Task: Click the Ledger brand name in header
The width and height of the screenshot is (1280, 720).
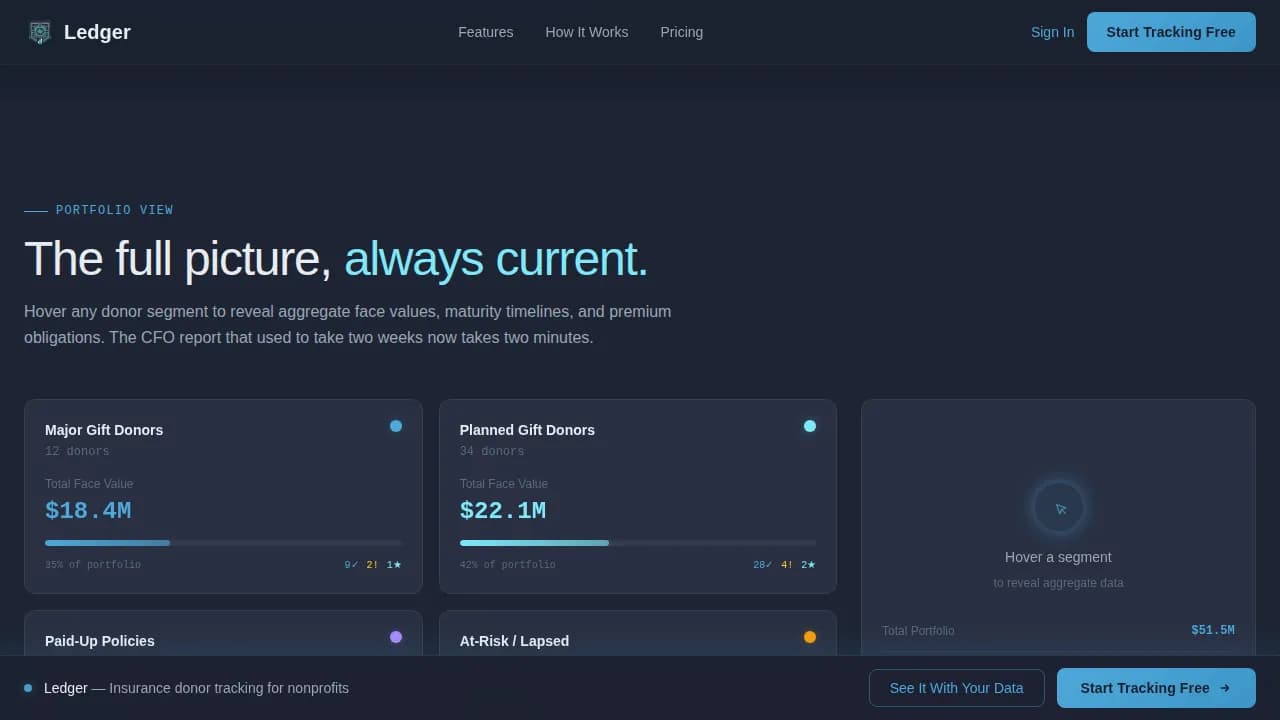Action: [x=97, y=32]
